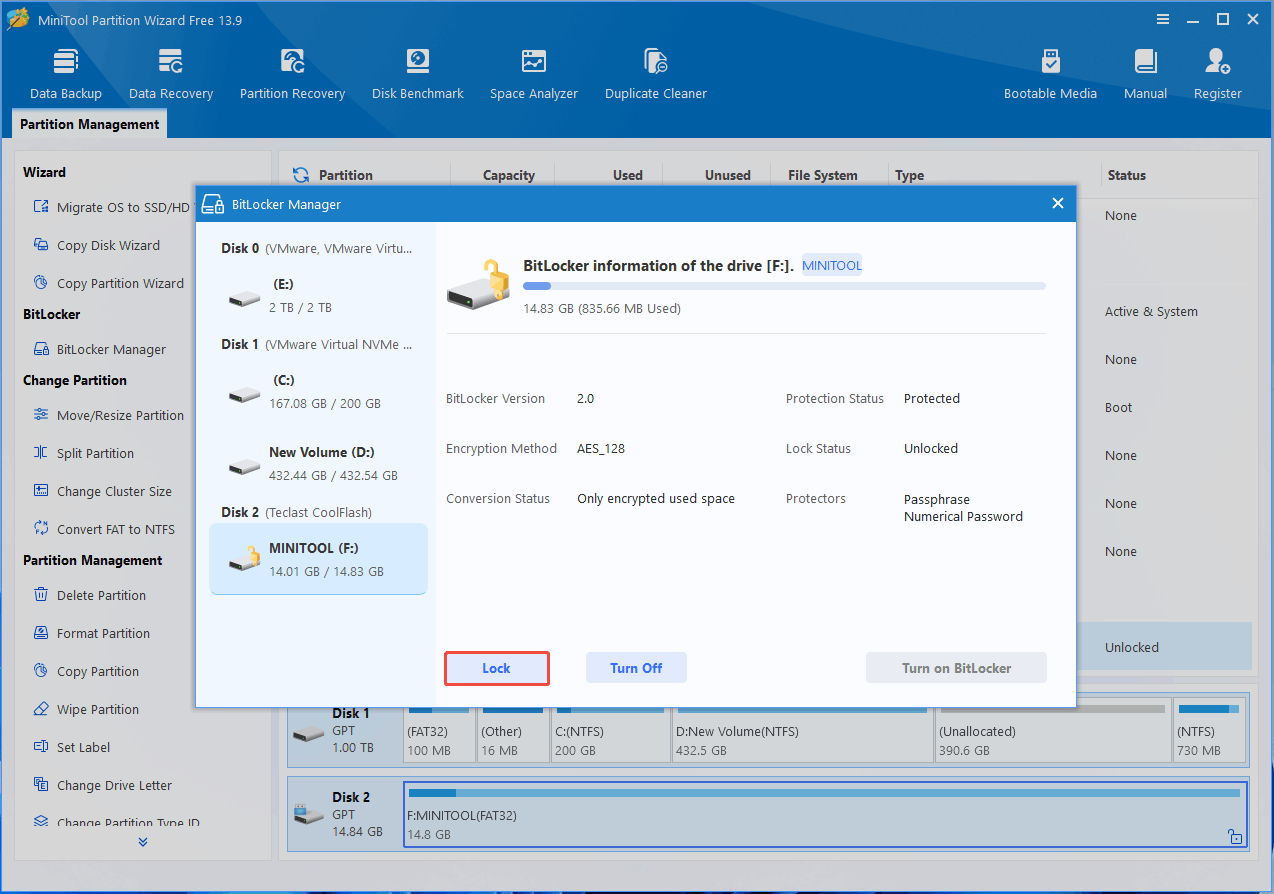Click the MINITOOL drive label link
Screen dimensions: 1274x894
coord(831,266)
